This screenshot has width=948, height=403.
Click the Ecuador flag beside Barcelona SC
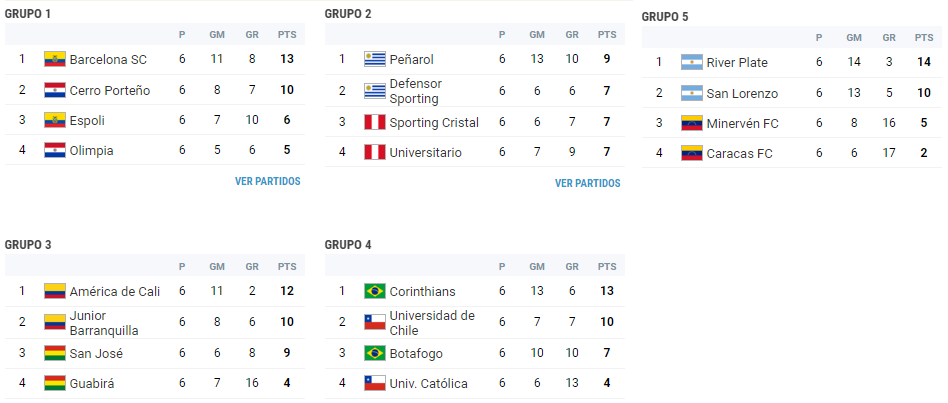click(54, 59)
